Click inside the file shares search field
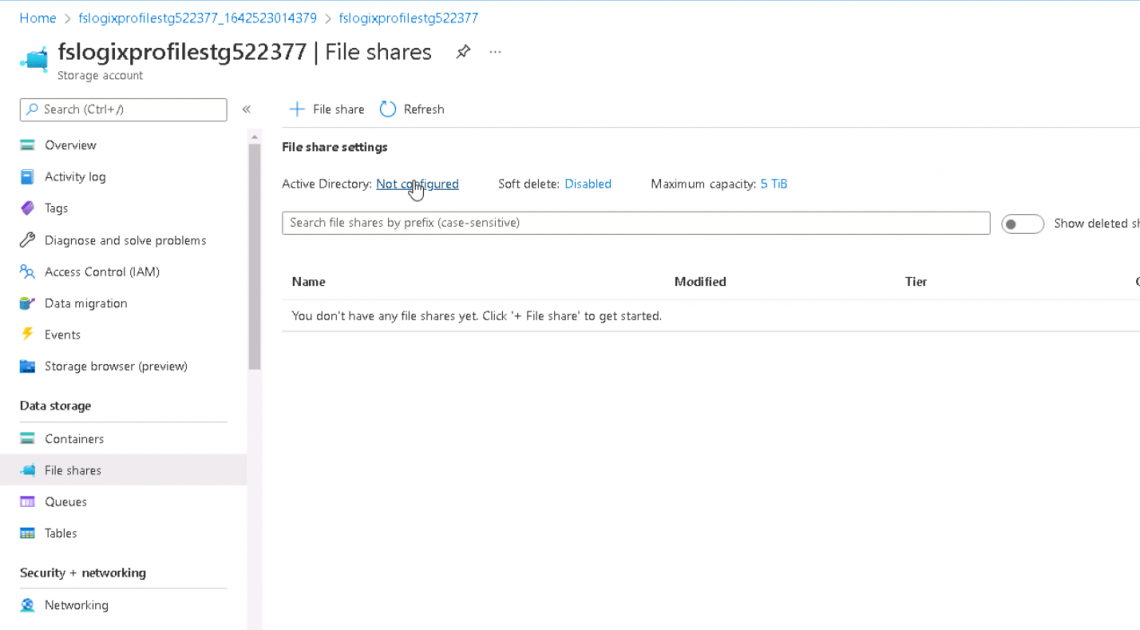This screenshot has width=1140, height=630. tap(636, 223)
